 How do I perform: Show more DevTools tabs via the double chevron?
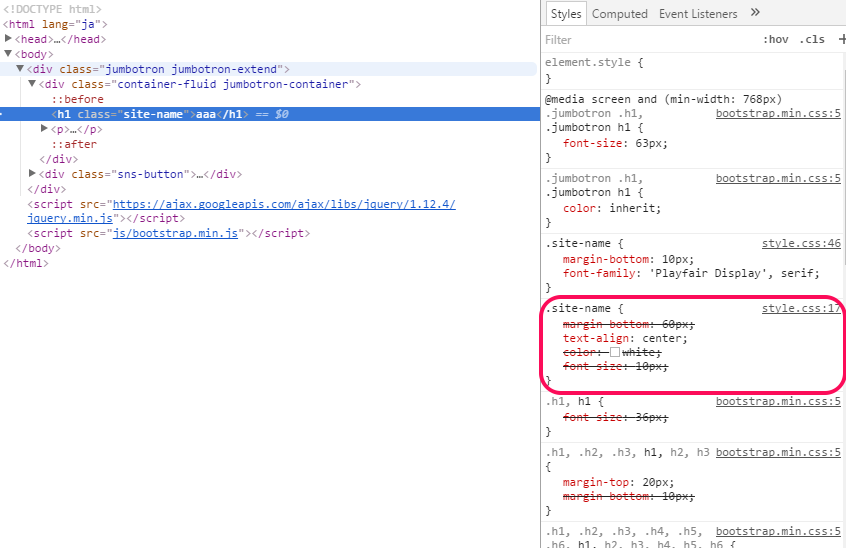pyautogui.click(x=755, y=13)
